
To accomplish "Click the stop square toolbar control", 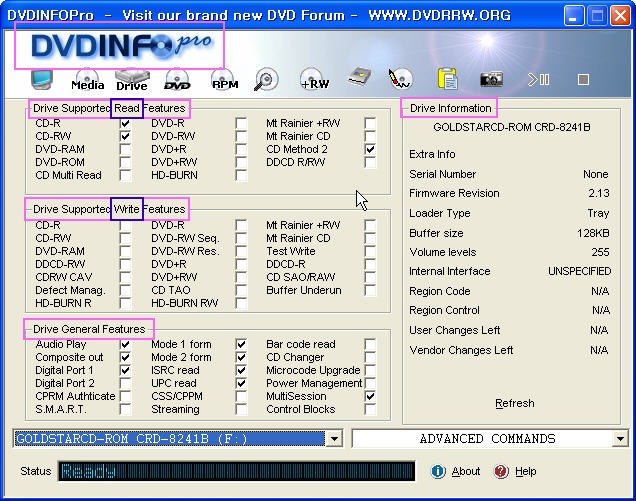I will click(x=583, y=80).
